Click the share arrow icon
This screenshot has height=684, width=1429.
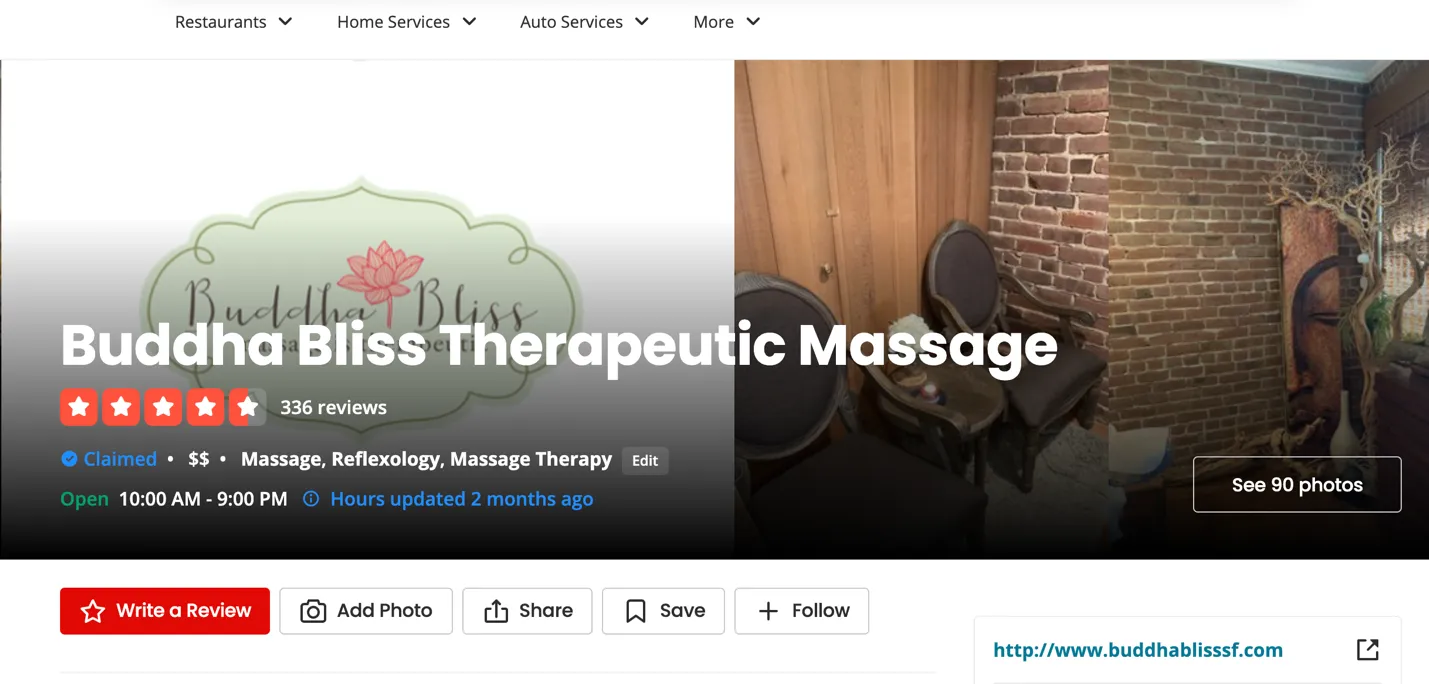tap(496, 611)
